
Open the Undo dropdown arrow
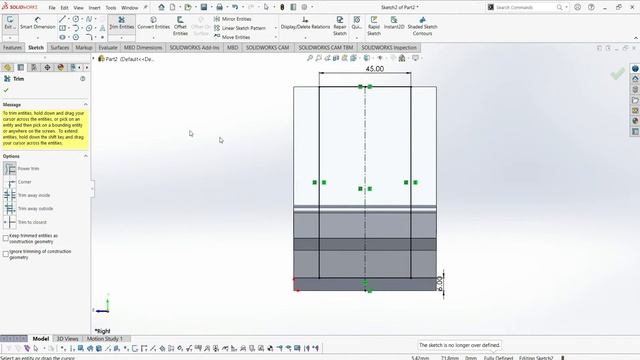coord(242,7)
